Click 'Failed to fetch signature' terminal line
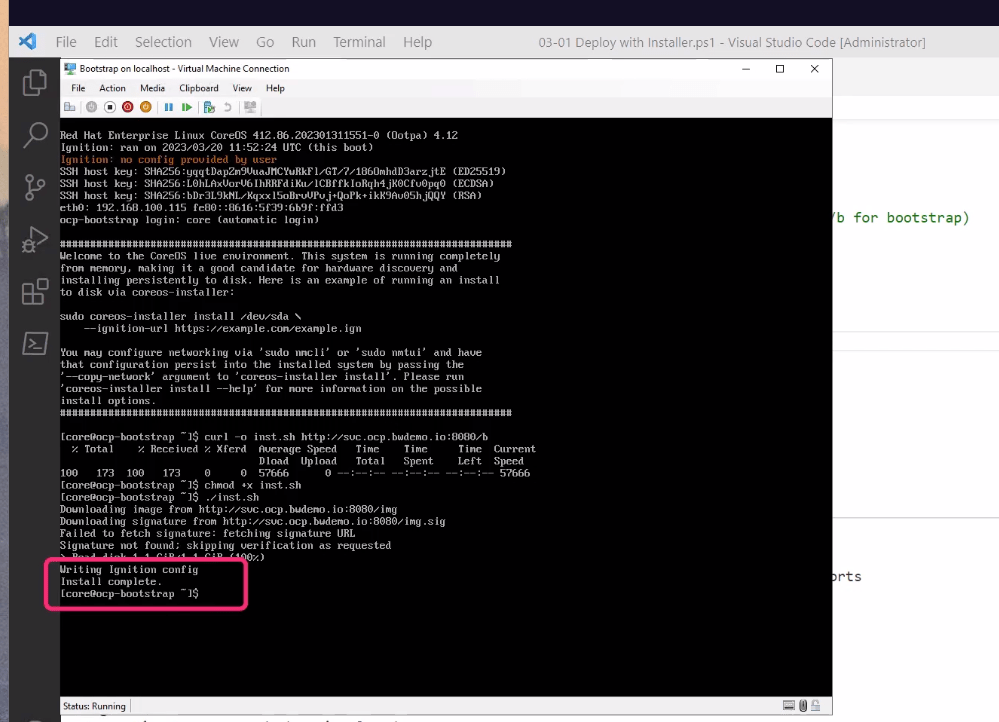 [208, 533]
